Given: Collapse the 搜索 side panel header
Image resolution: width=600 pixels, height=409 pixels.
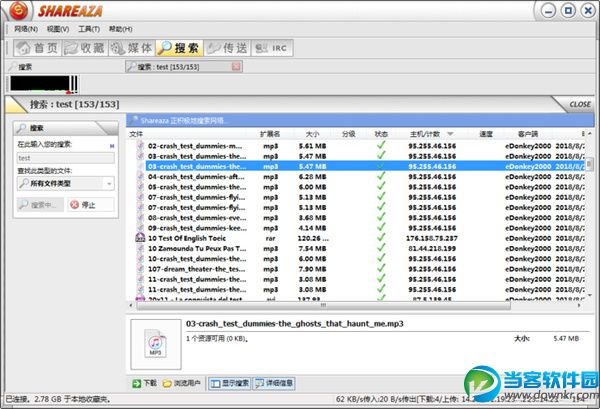Looking at the screenshot, I should [x=65, y=128].
